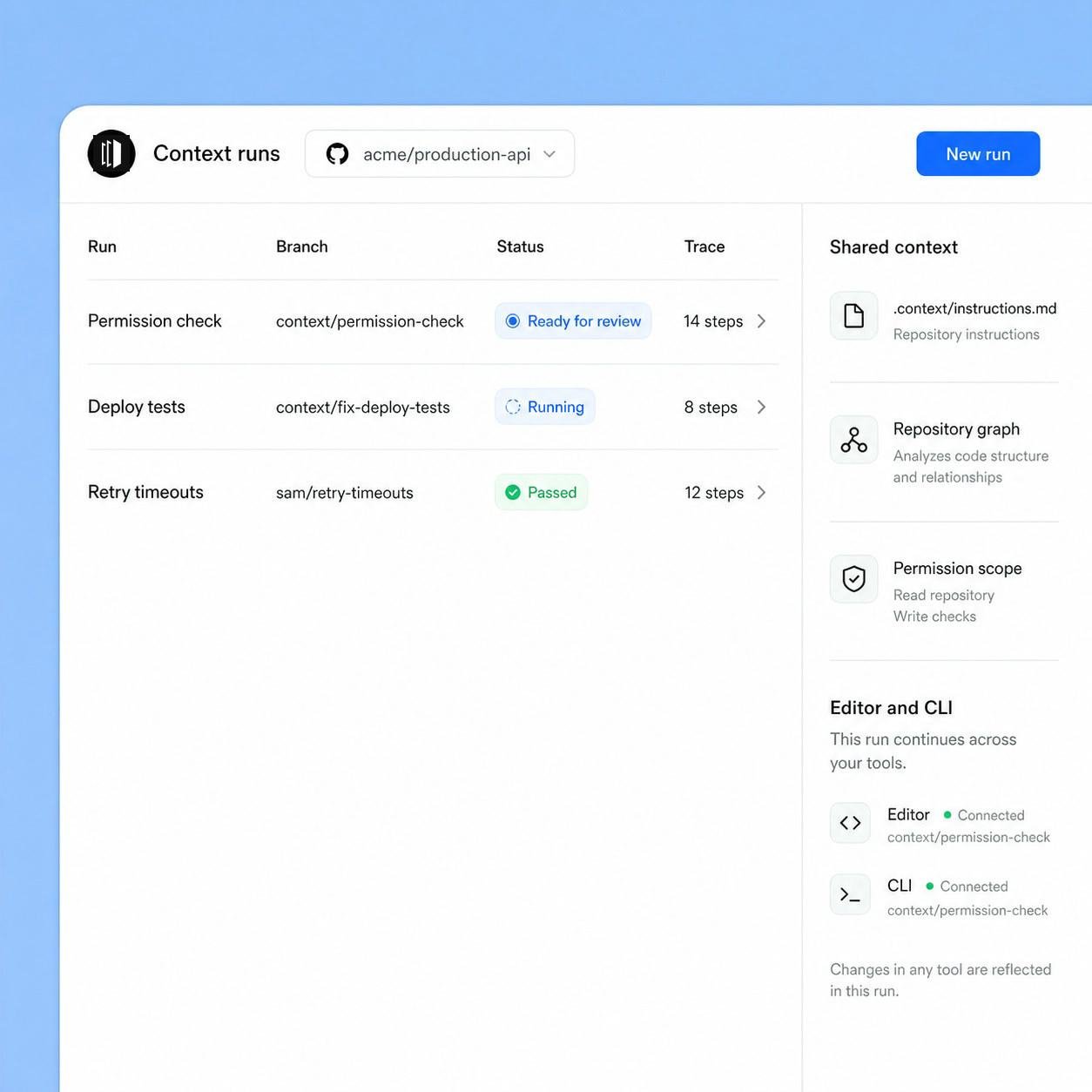The image size is (1092, 1092).
Task: Click the Shared context heading
Action: point(893,247)
